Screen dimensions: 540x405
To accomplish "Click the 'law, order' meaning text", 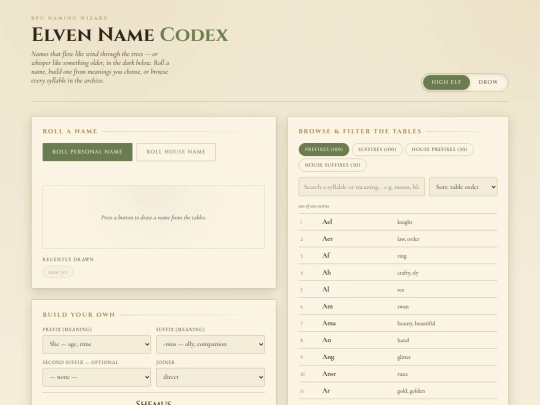I will point(408,239).
